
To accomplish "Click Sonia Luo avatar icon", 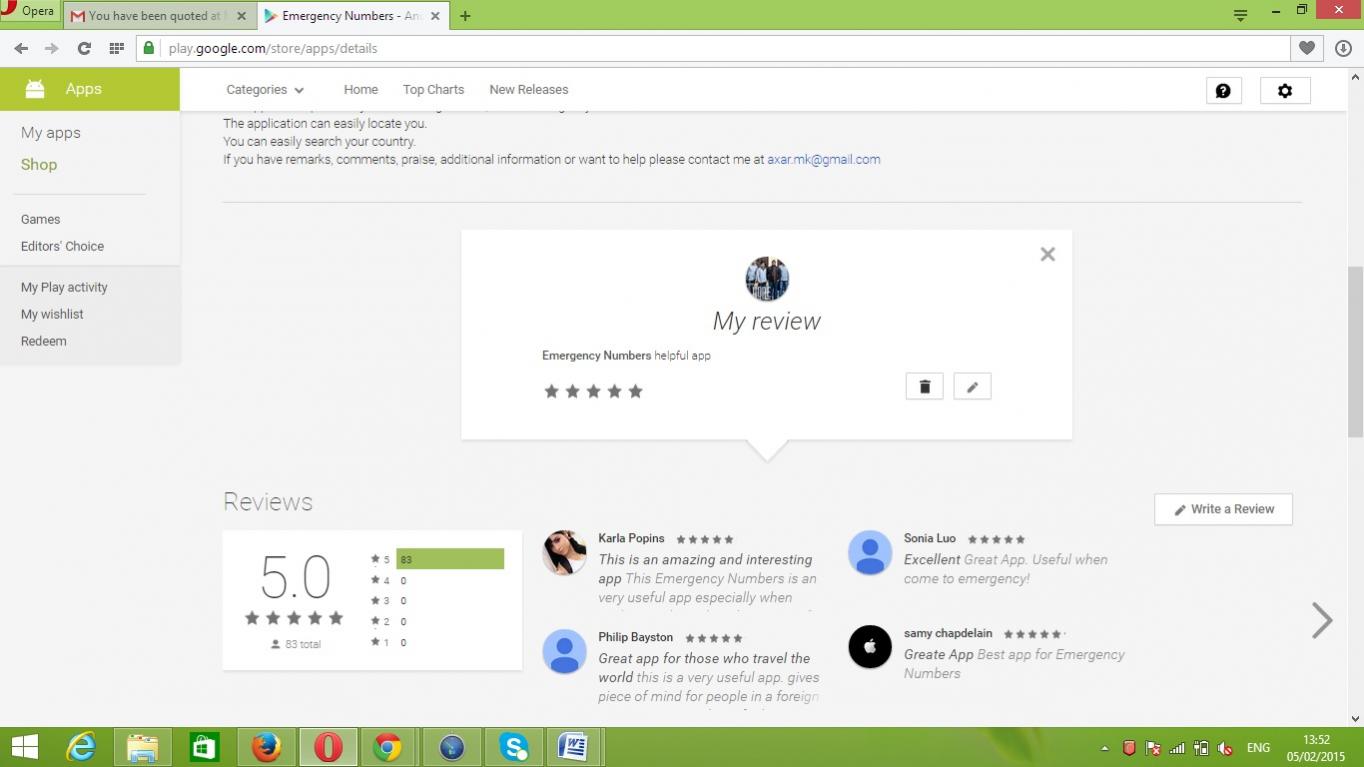I will [870, 552].
